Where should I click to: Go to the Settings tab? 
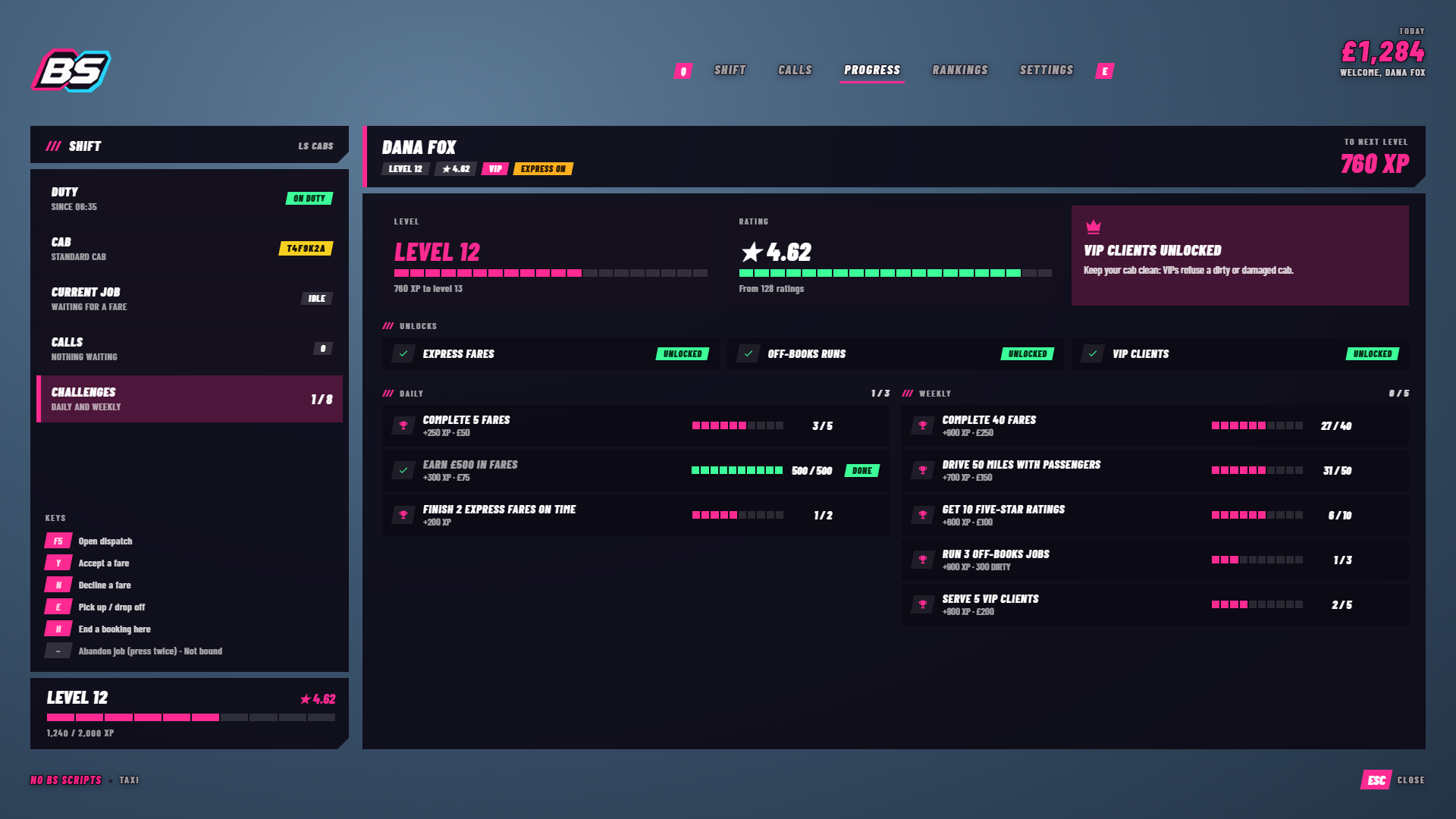pos(1046,71)
